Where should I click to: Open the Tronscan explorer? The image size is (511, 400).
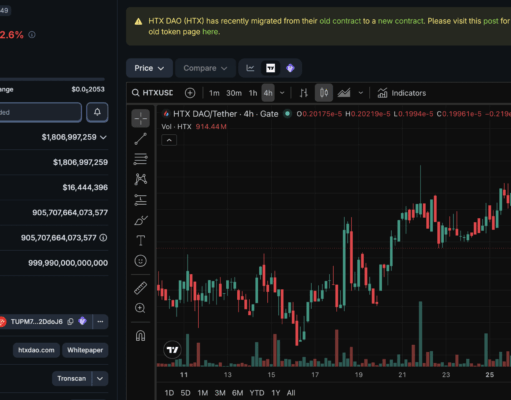pos(72,378)
